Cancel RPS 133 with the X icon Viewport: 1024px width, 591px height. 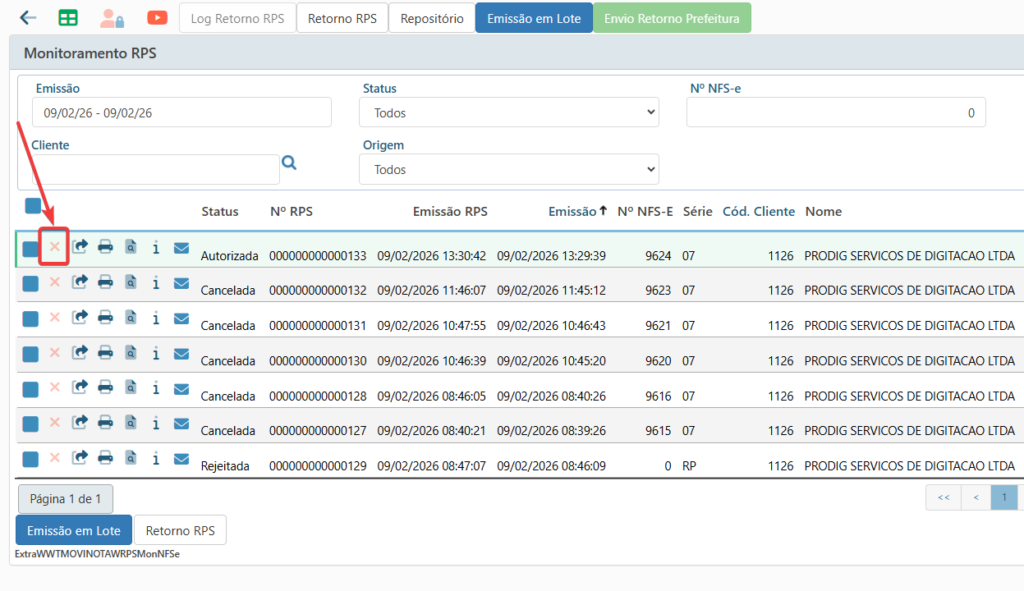point(55,247)
